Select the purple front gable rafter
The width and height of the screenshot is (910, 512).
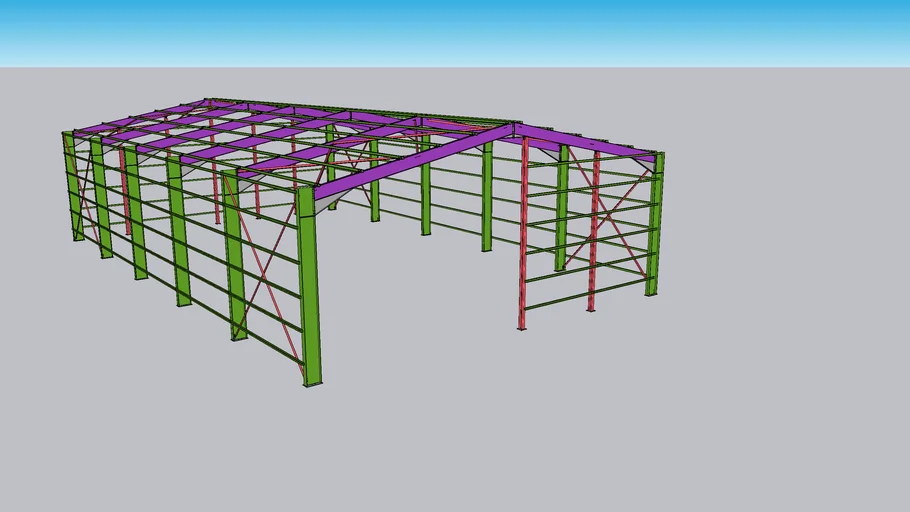[x=410, y=162]
